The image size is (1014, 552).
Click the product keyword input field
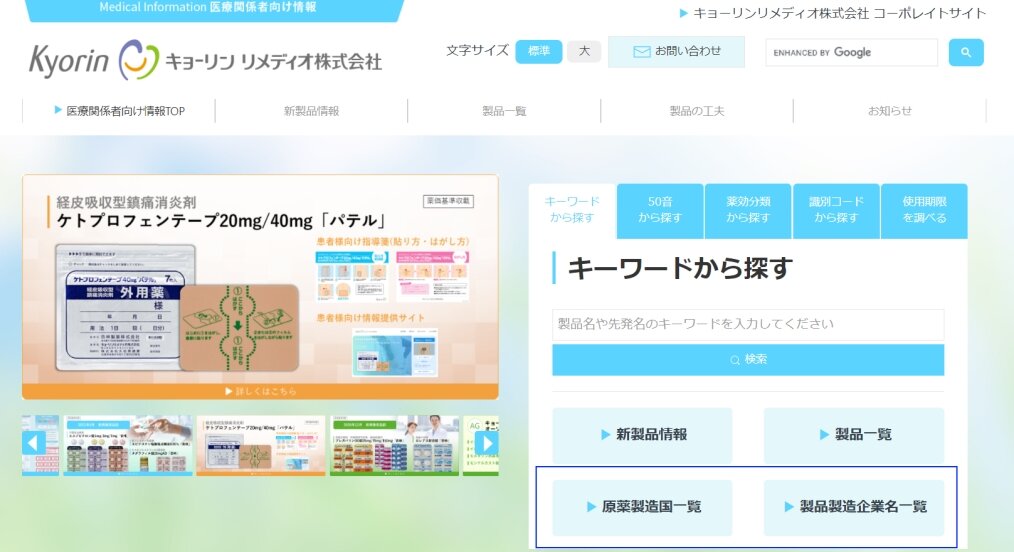748,324
